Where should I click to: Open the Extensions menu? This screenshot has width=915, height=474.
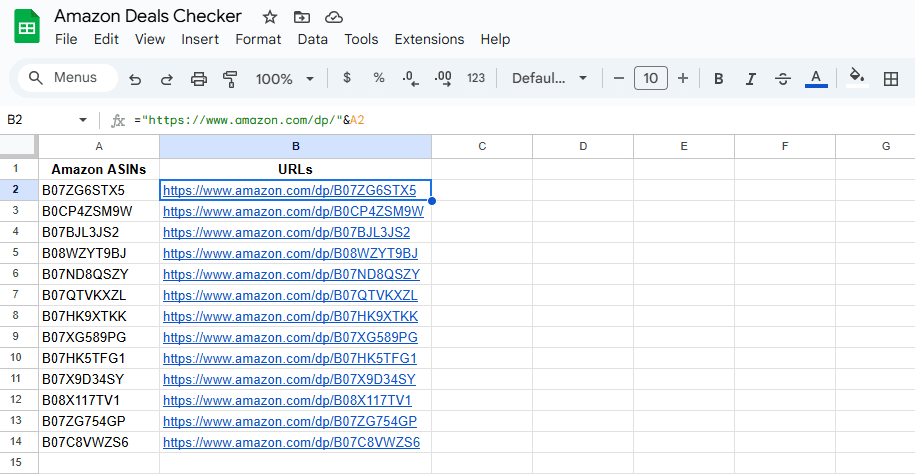(x=429, y=39)
